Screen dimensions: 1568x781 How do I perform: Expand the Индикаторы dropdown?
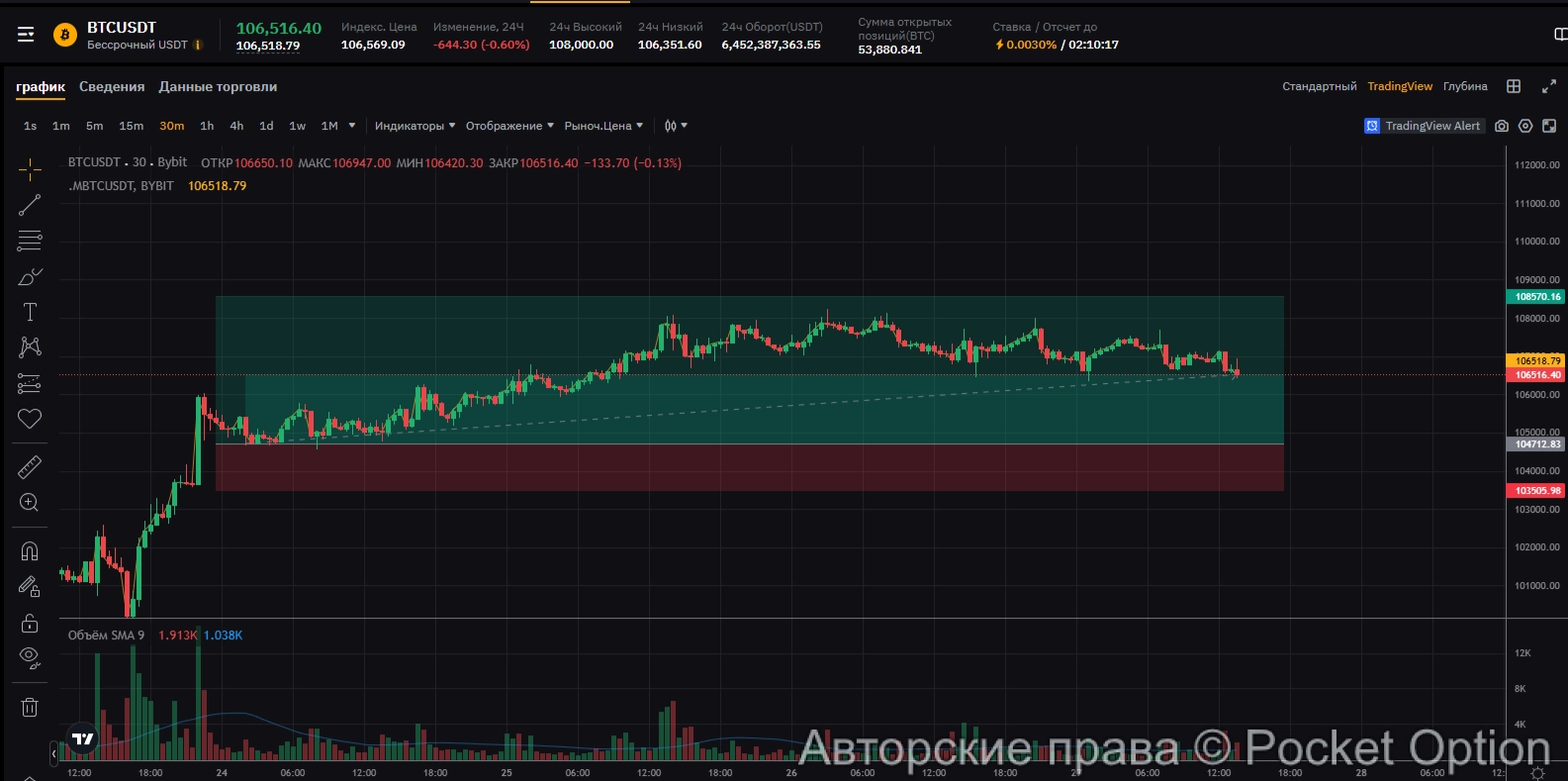point(415,126)
